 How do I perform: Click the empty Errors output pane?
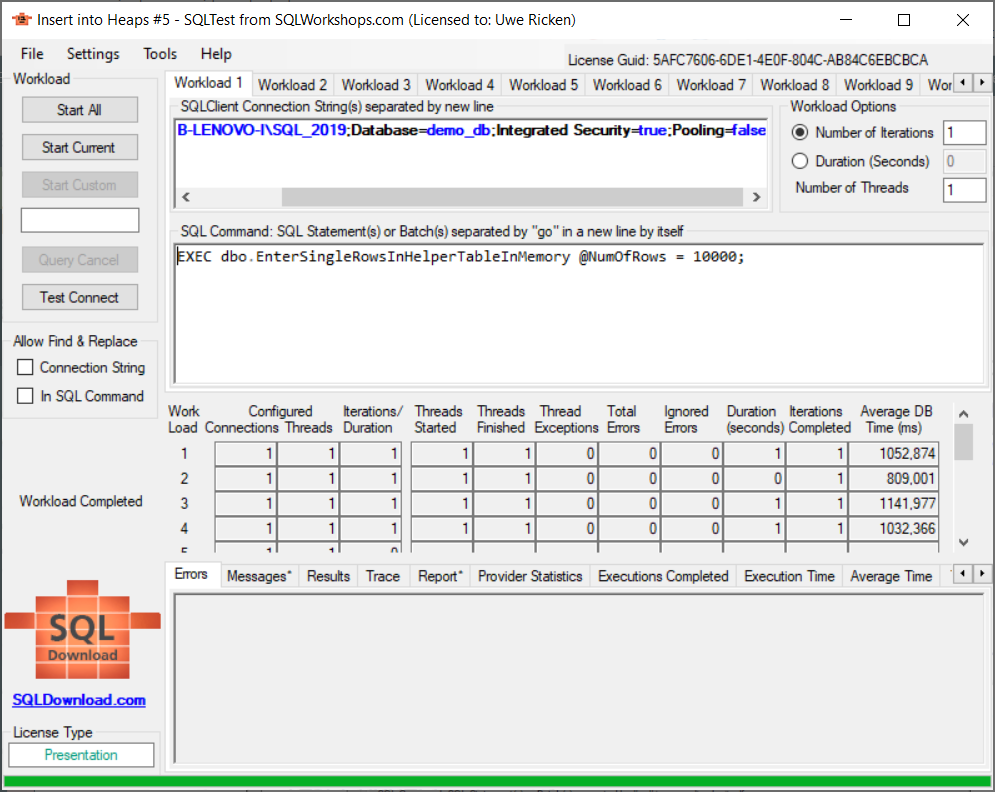point(579,678)
